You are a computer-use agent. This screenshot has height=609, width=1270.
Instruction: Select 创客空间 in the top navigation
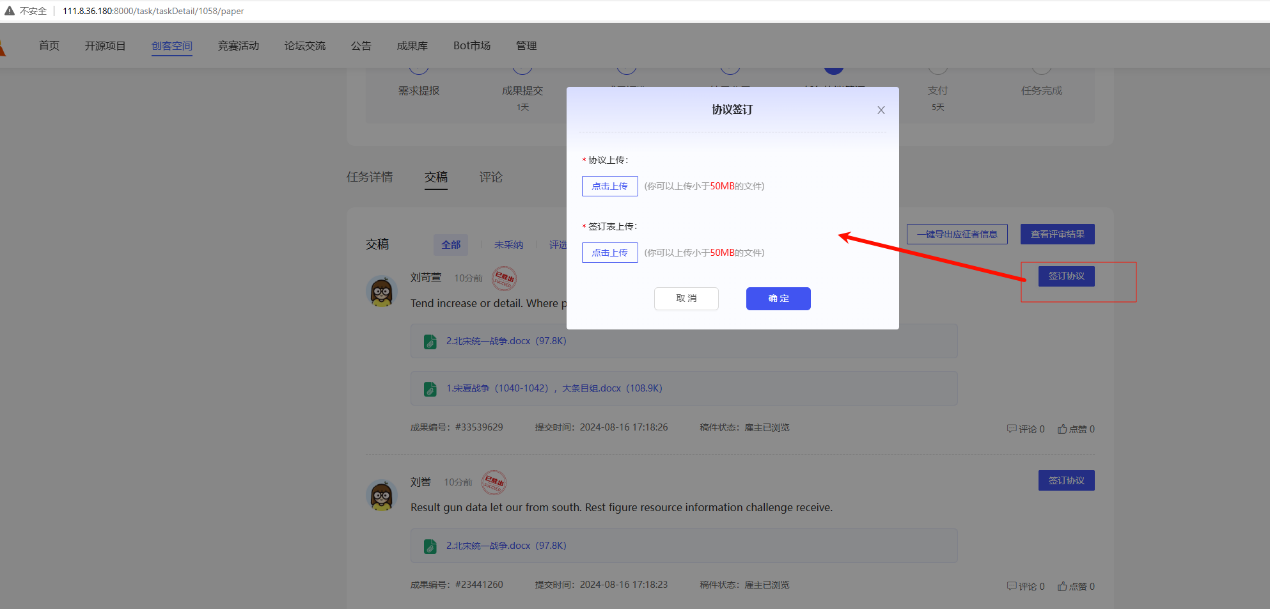pyautogui.click(x=172, y=46)
